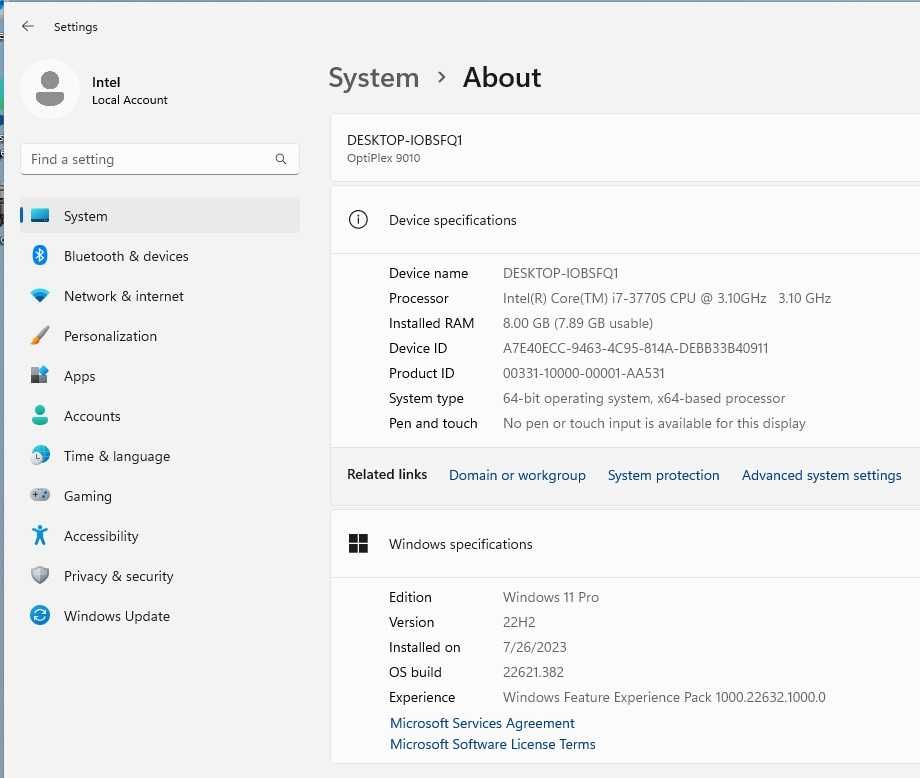The height and width of the screenshot is (778, 920).
Task: Click the Pen and touch value
Action: click(654, 423)
